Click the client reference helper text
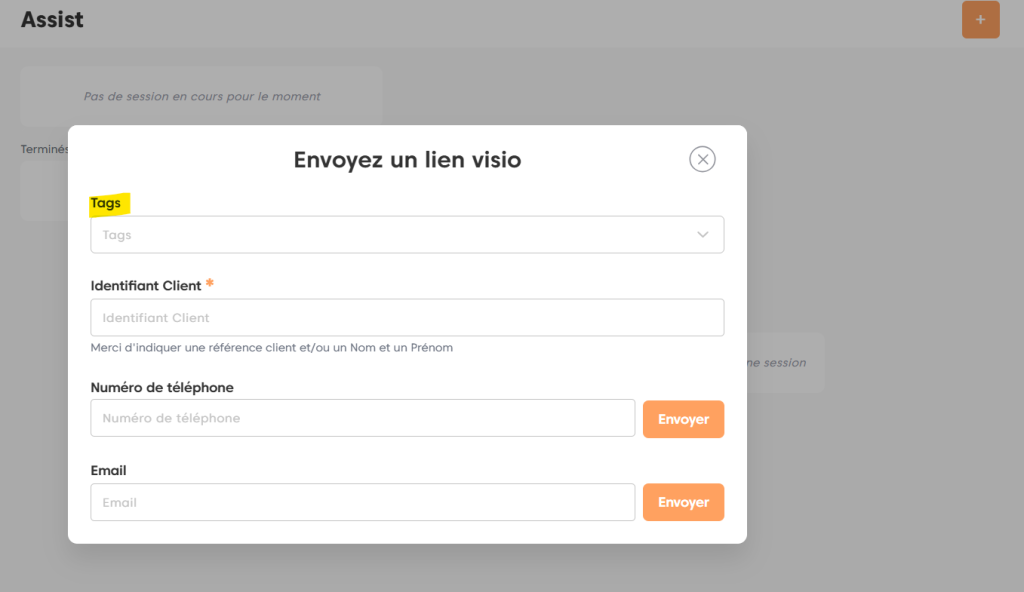1024x592 pixels. pos(271,348)
